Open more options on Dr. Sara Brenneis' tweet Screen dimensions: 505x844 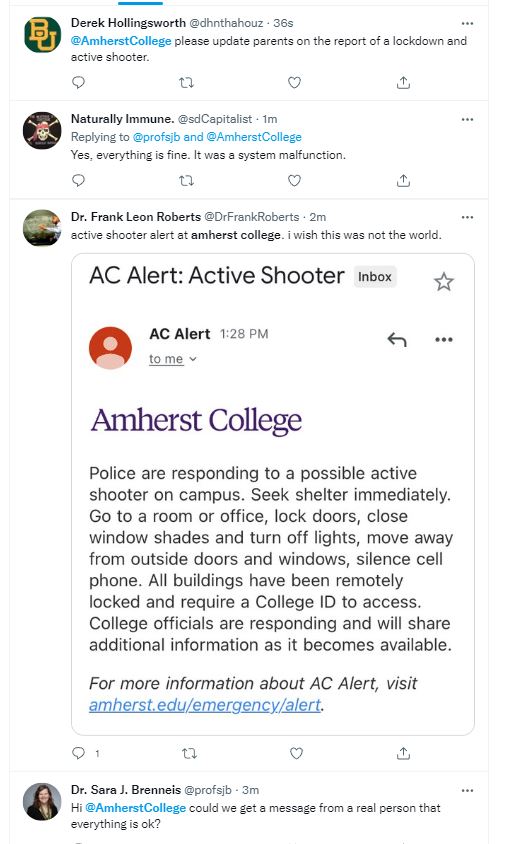(467, 790)
